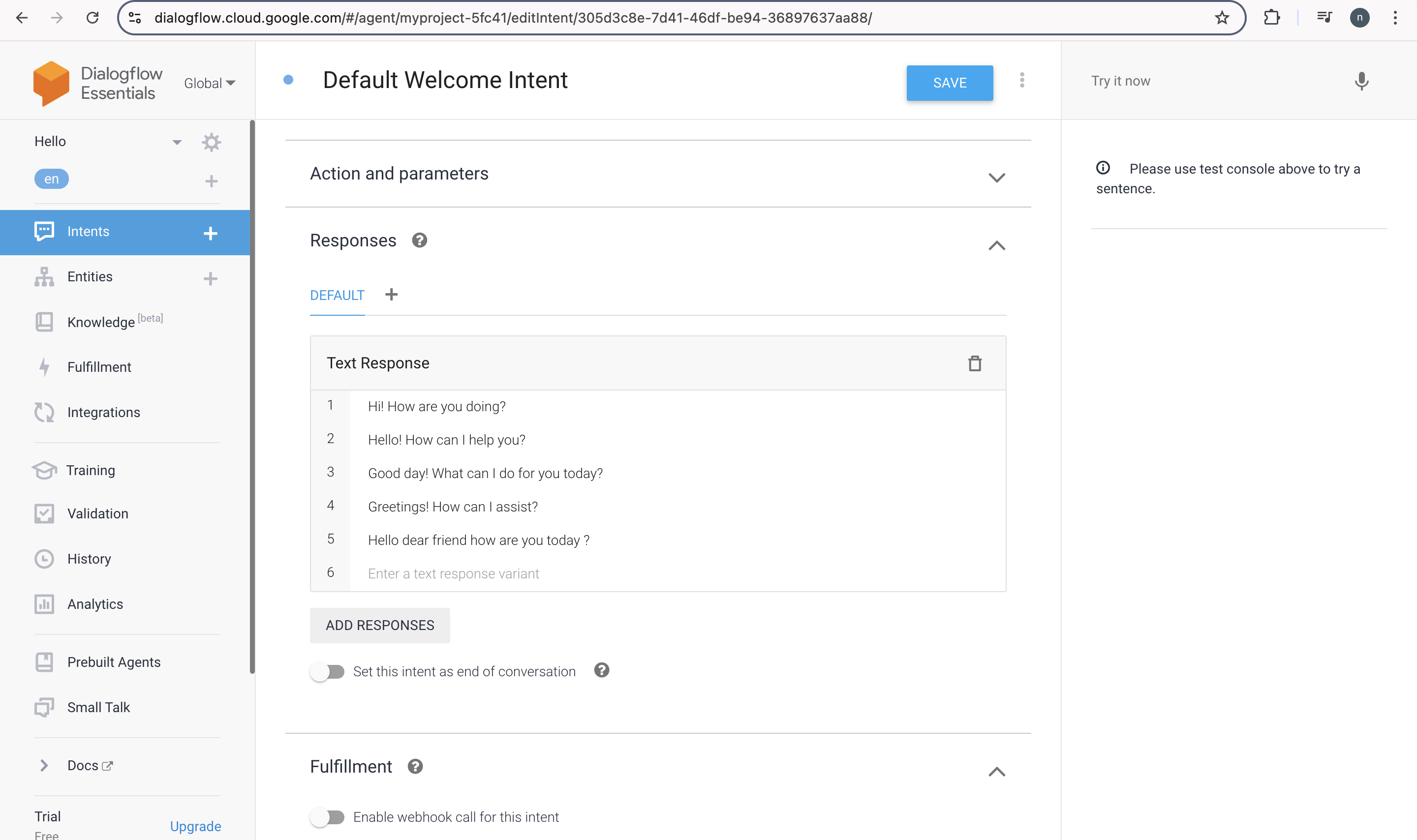Select the DEFAULT responses tab
Image resolution: width=1417 pixels, height=840 pixels.
(x=337, y=296)
